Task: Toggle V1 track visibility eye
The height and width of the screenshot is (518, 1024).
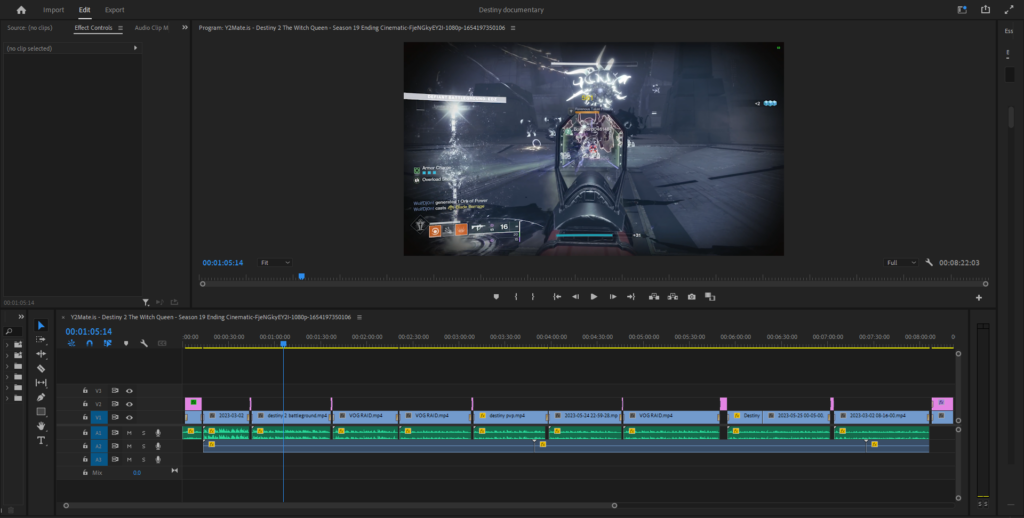Action: [x=129, y=417]
